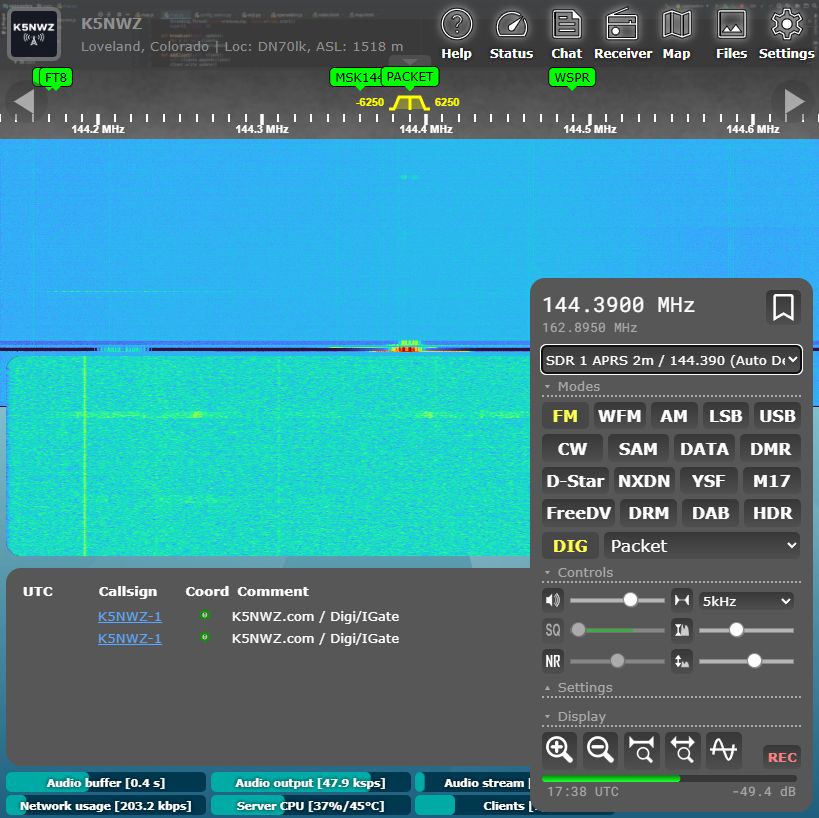Screen dimensions: 819x818
Task: Open the Files icon
Action: pos(731,34)
